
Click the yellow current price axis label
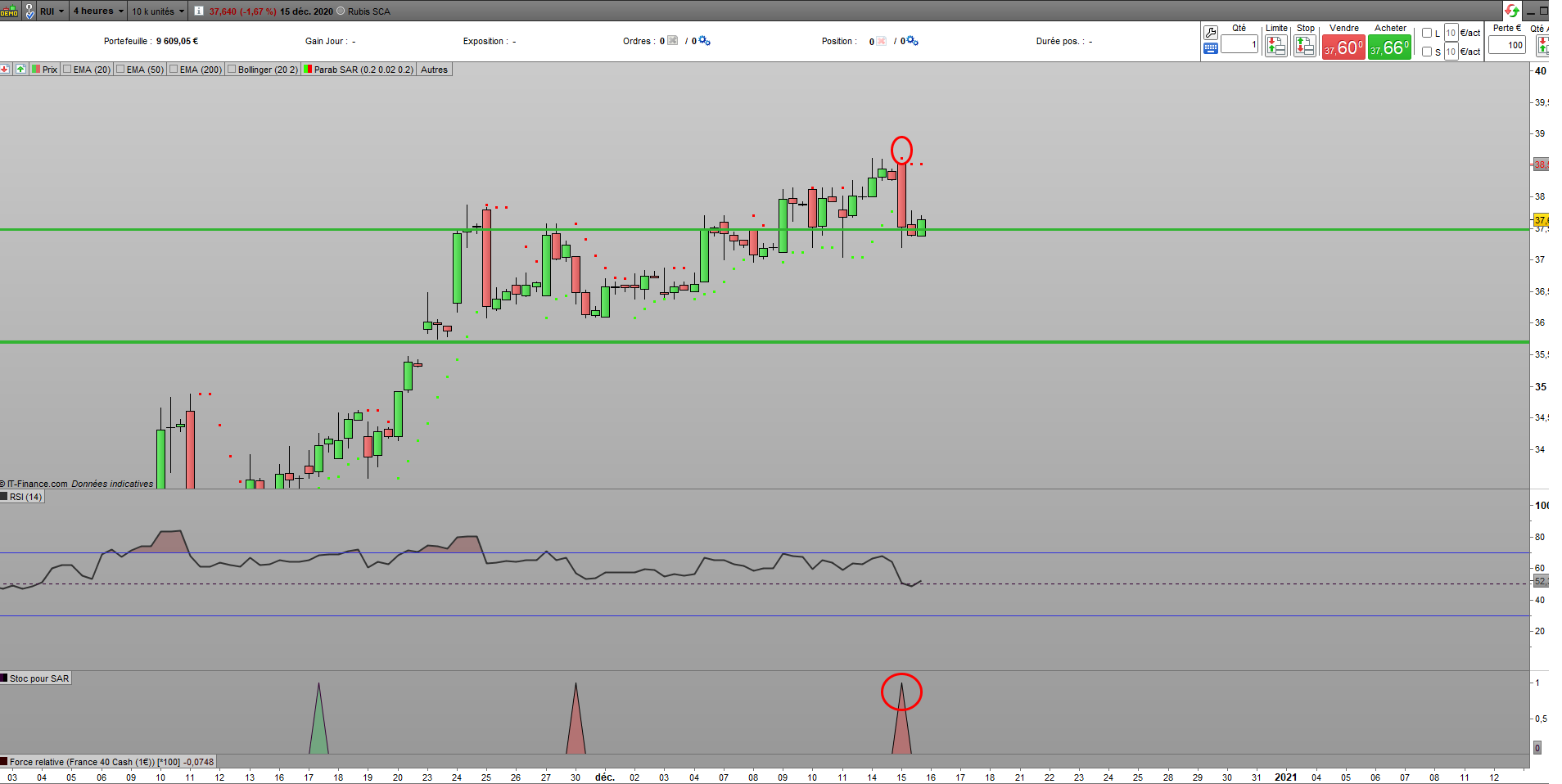coord(1541,220)
